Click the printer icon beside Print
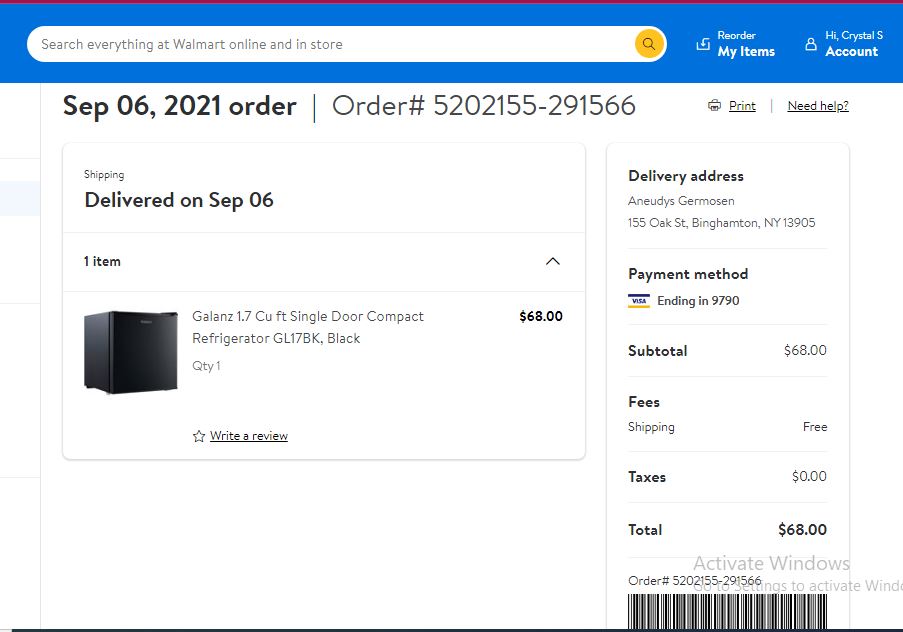The height and width of the screenshot is (632, 903). coord(714,105)
